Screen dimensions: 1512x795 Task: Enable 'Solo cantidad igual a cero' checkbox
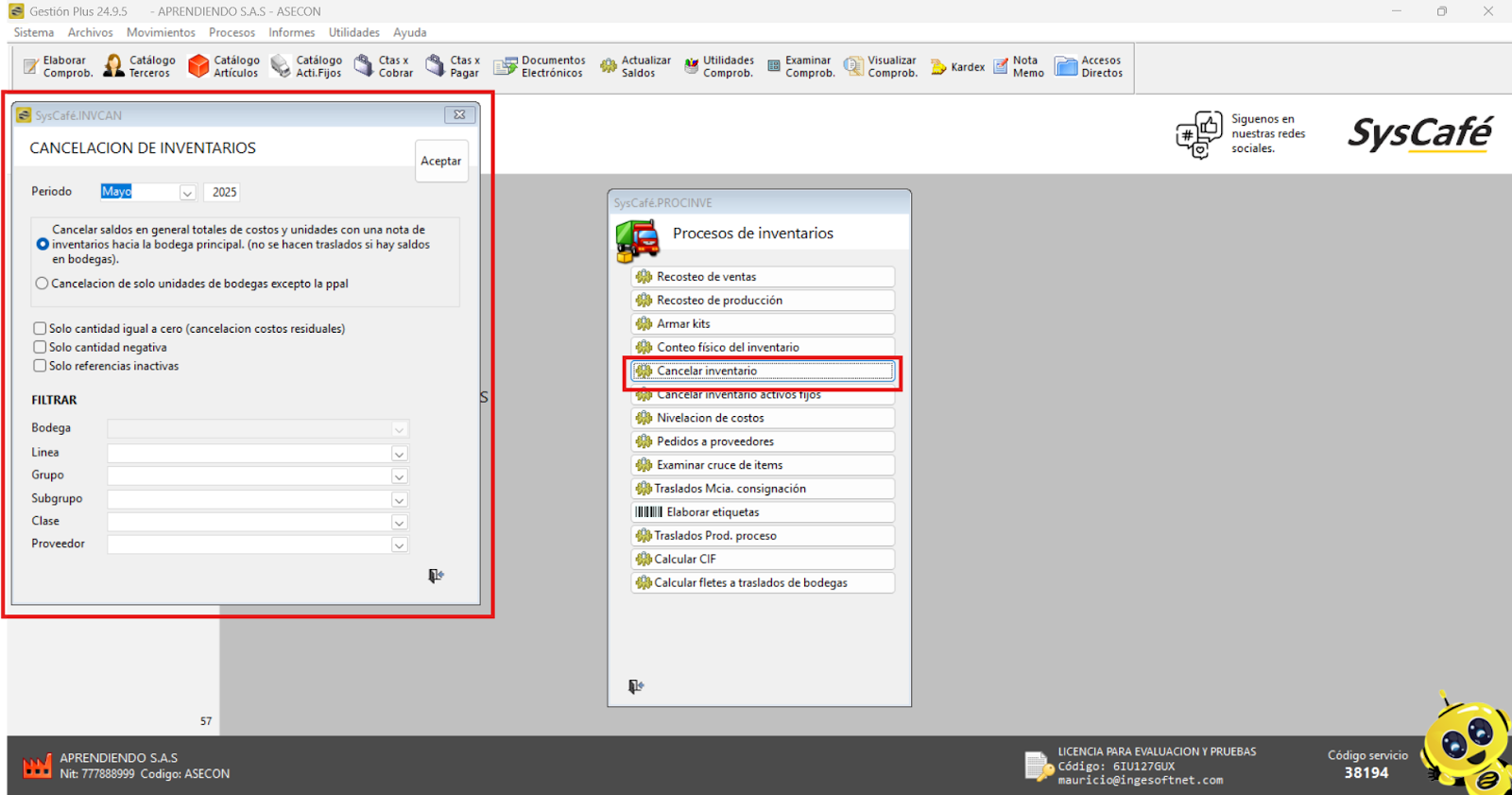coord(40,329)
